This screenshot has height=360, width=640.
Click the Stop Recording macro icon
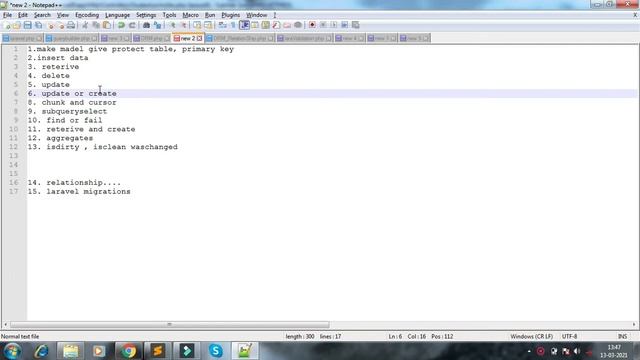(x=323, y=25)
